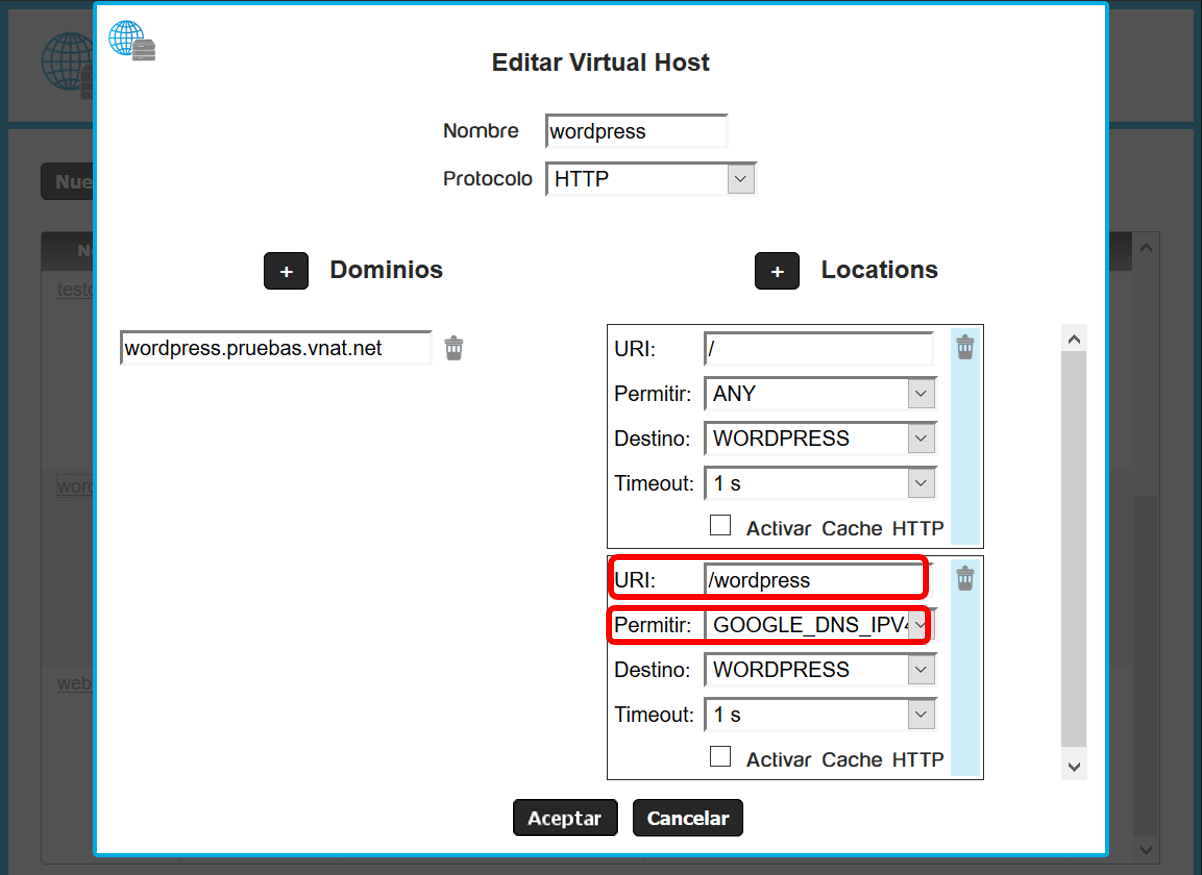
Task: Delete the /wordpress location
Action: [965, 578]
